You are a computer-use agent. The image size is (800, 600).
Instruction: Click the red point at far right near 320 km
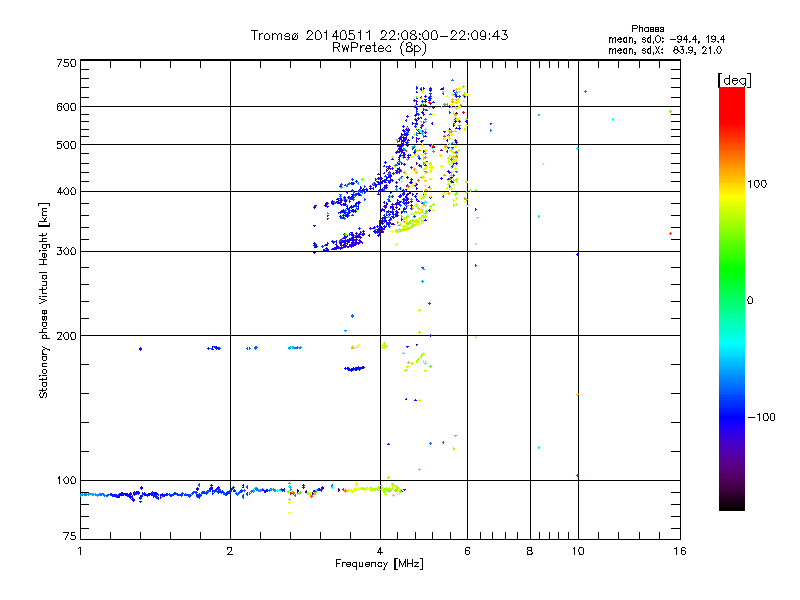(670, 234)
